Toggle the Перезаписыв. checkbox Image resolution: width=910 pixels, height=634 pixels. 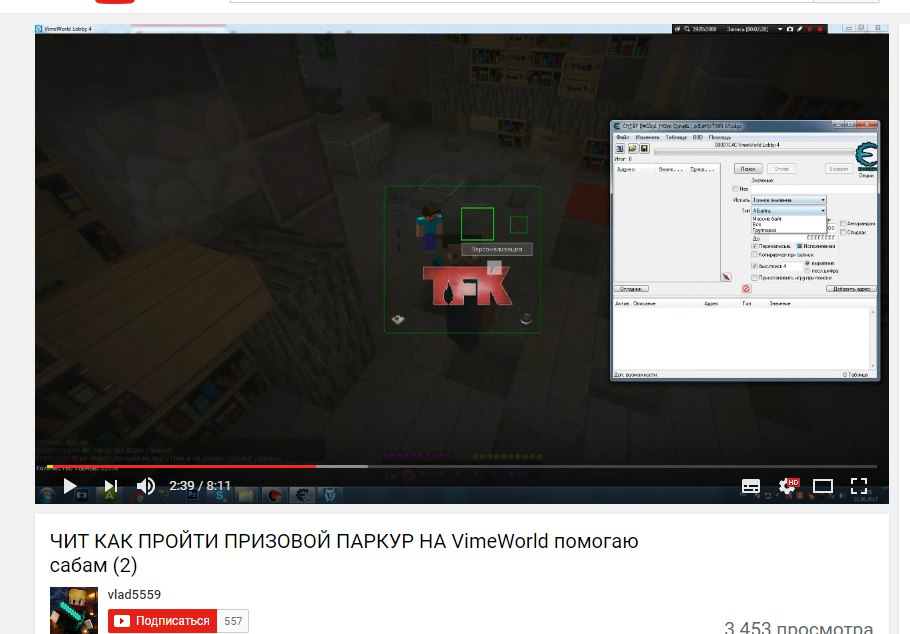tap(754, 246)
